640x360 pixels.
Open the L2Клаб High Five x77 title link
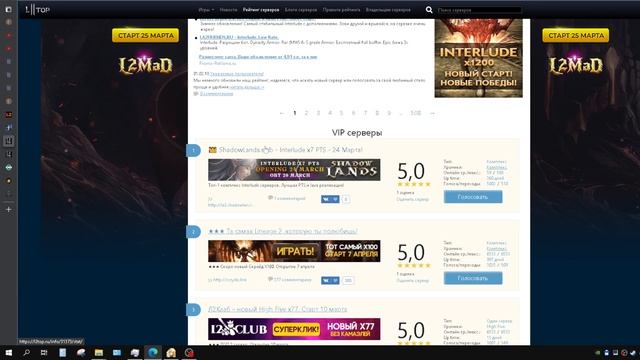pos(278,309)
